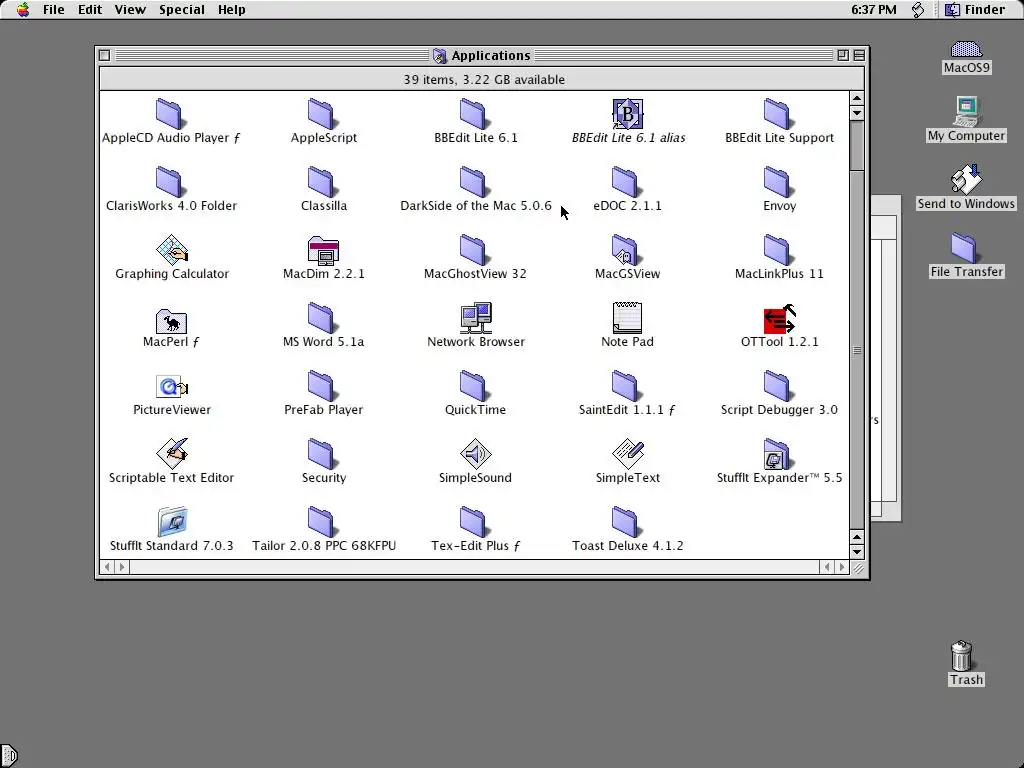The height and width of the screenshot is (768, 1024).
Task: Select the MS Word 5.1a folder
Action: click(x=321, y=317)
